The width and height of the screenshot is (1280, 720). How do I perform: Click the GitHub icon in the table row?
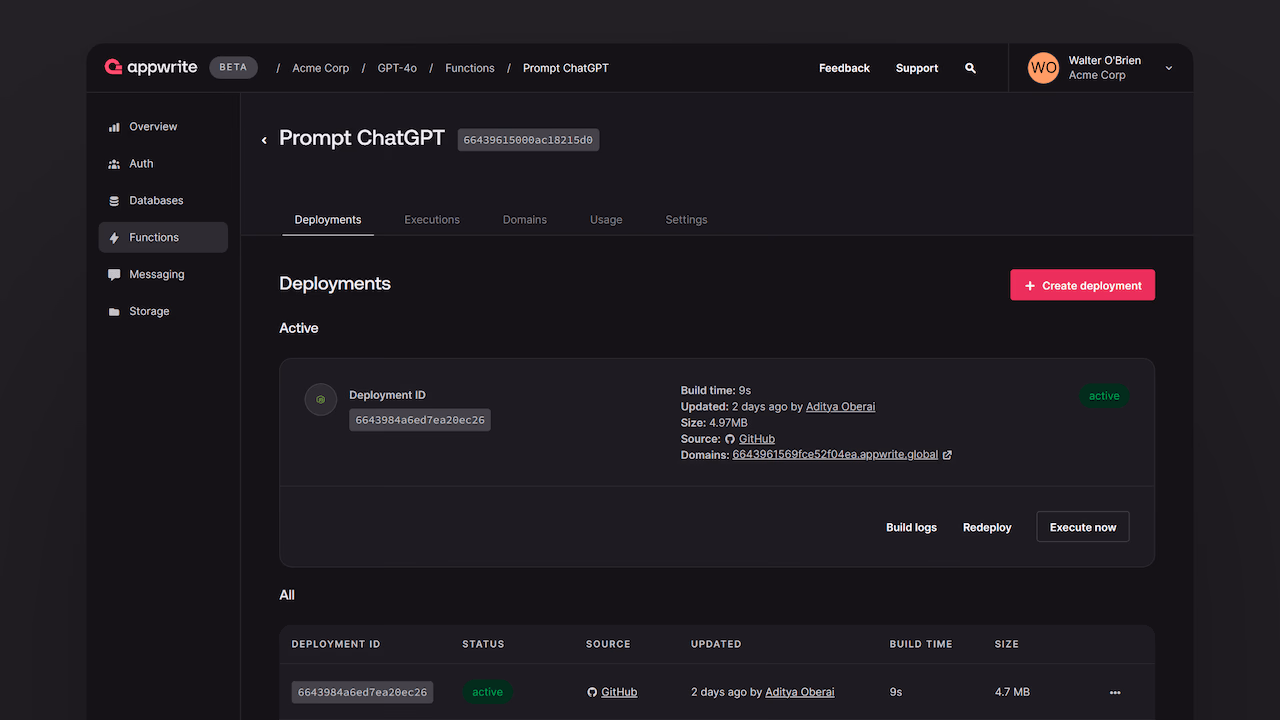click(592, 692)
